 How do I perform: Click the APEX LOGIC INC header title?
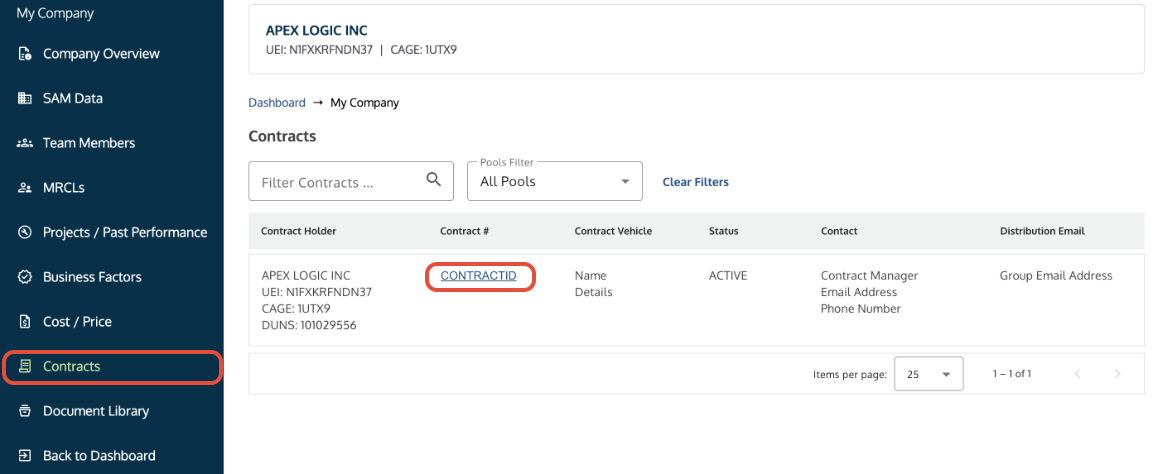pyautogui.click(x=316, y=31)
